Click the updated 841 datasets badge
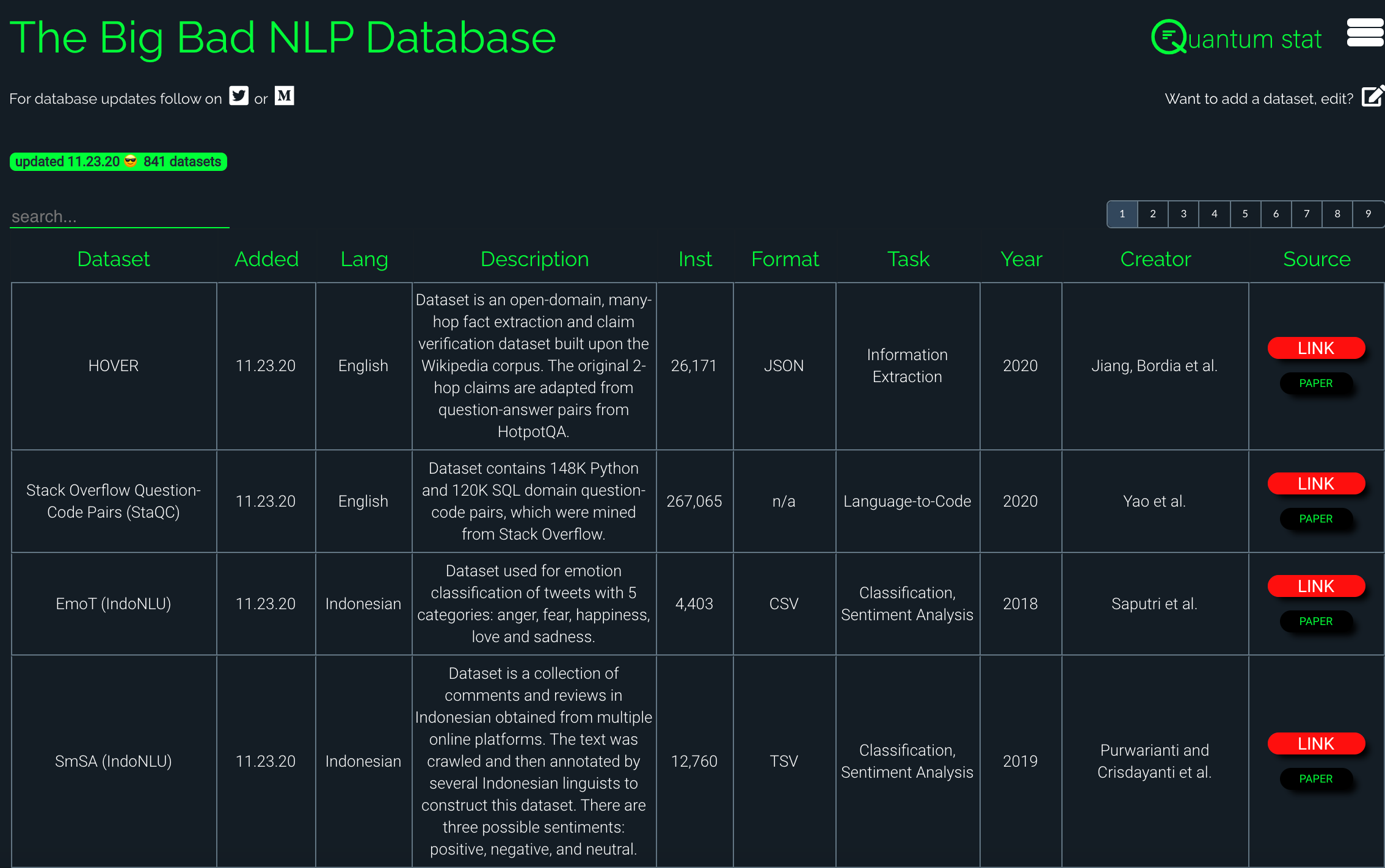 [x=118, y=162]
